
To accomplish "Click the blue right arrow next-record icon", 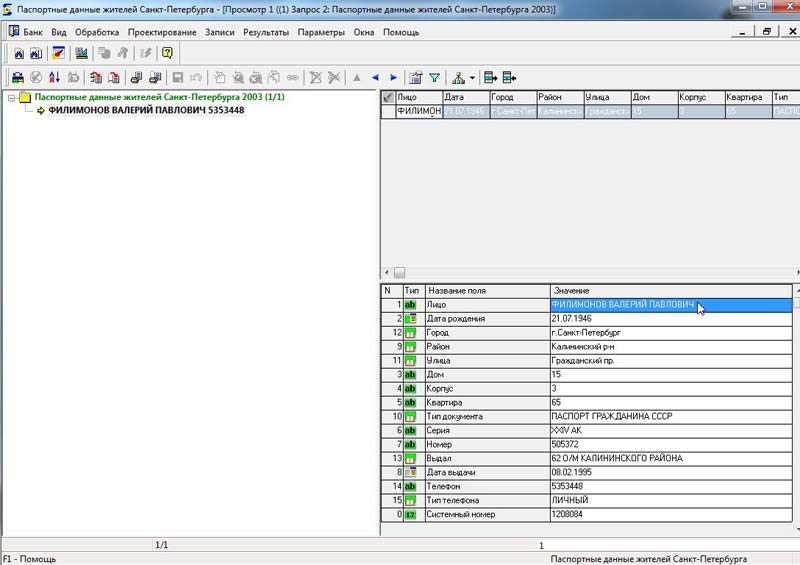I will point(394,77).
